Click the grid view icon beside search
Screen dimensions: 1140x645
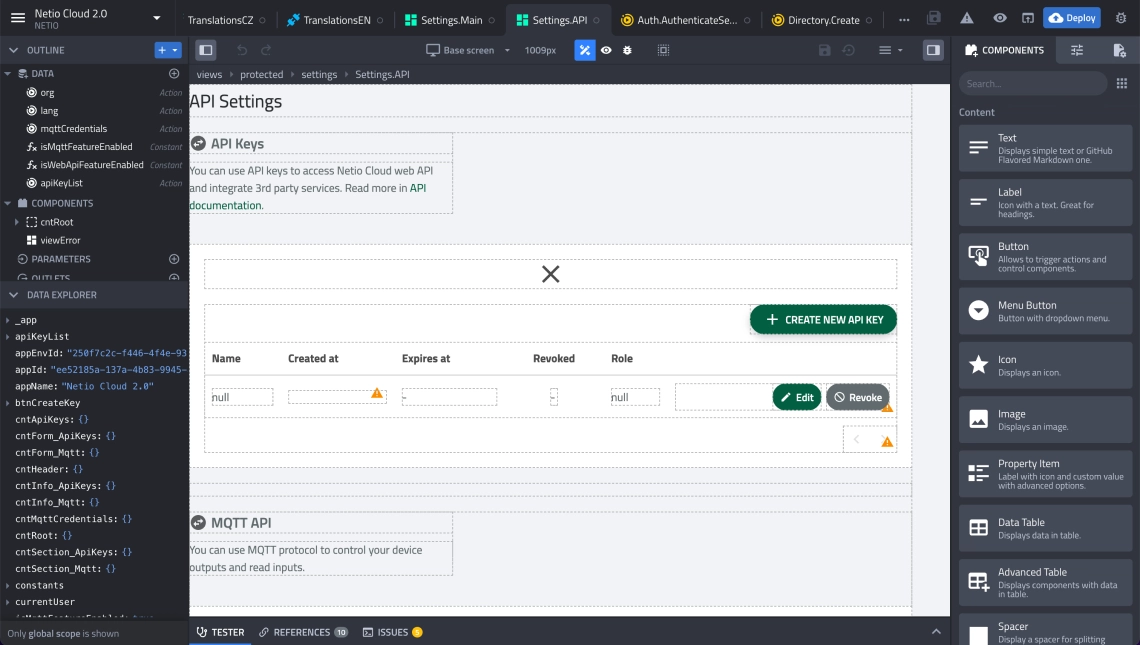(x=1121, y=84)
